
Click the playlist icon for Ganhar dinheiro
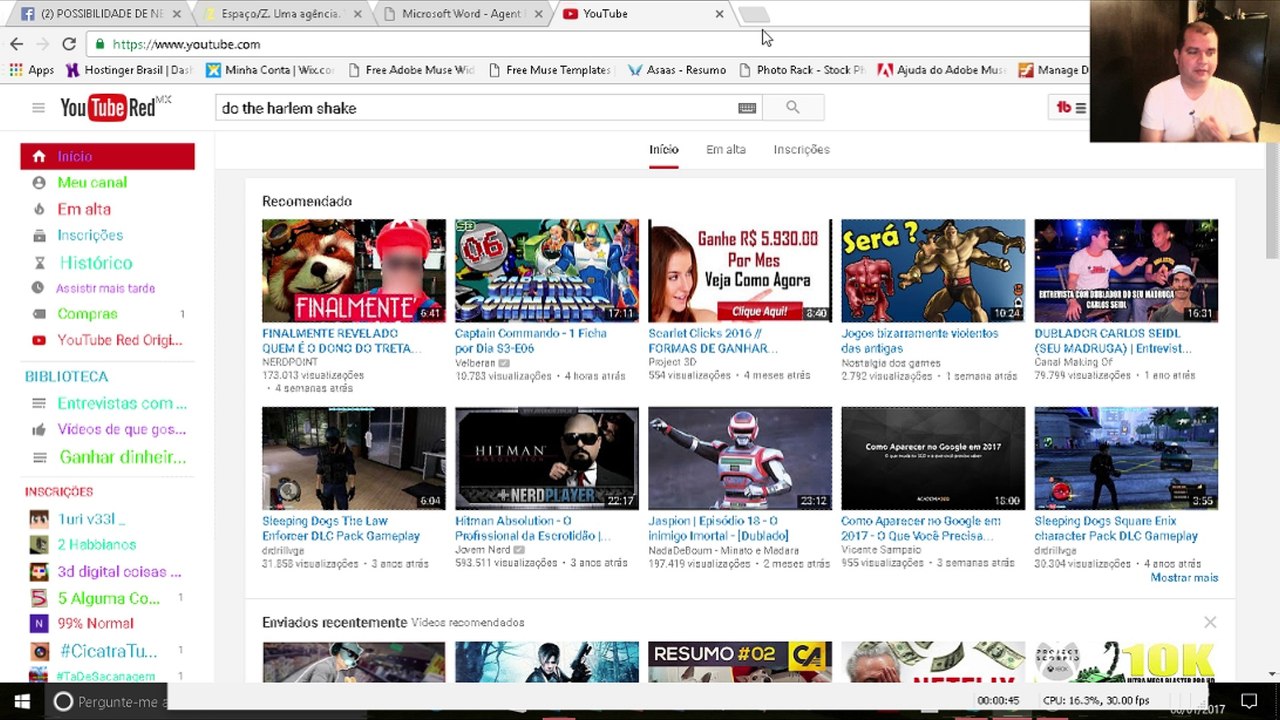pos(39,457)
